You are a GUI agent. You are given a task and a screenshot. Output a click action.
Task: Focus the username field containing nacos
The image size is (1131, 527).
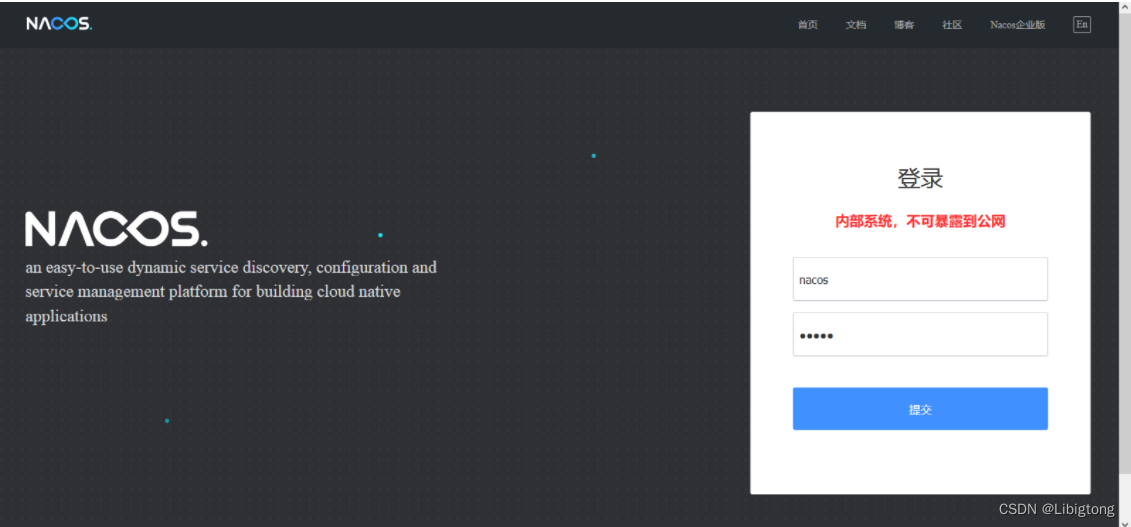(x=920, y=279)
